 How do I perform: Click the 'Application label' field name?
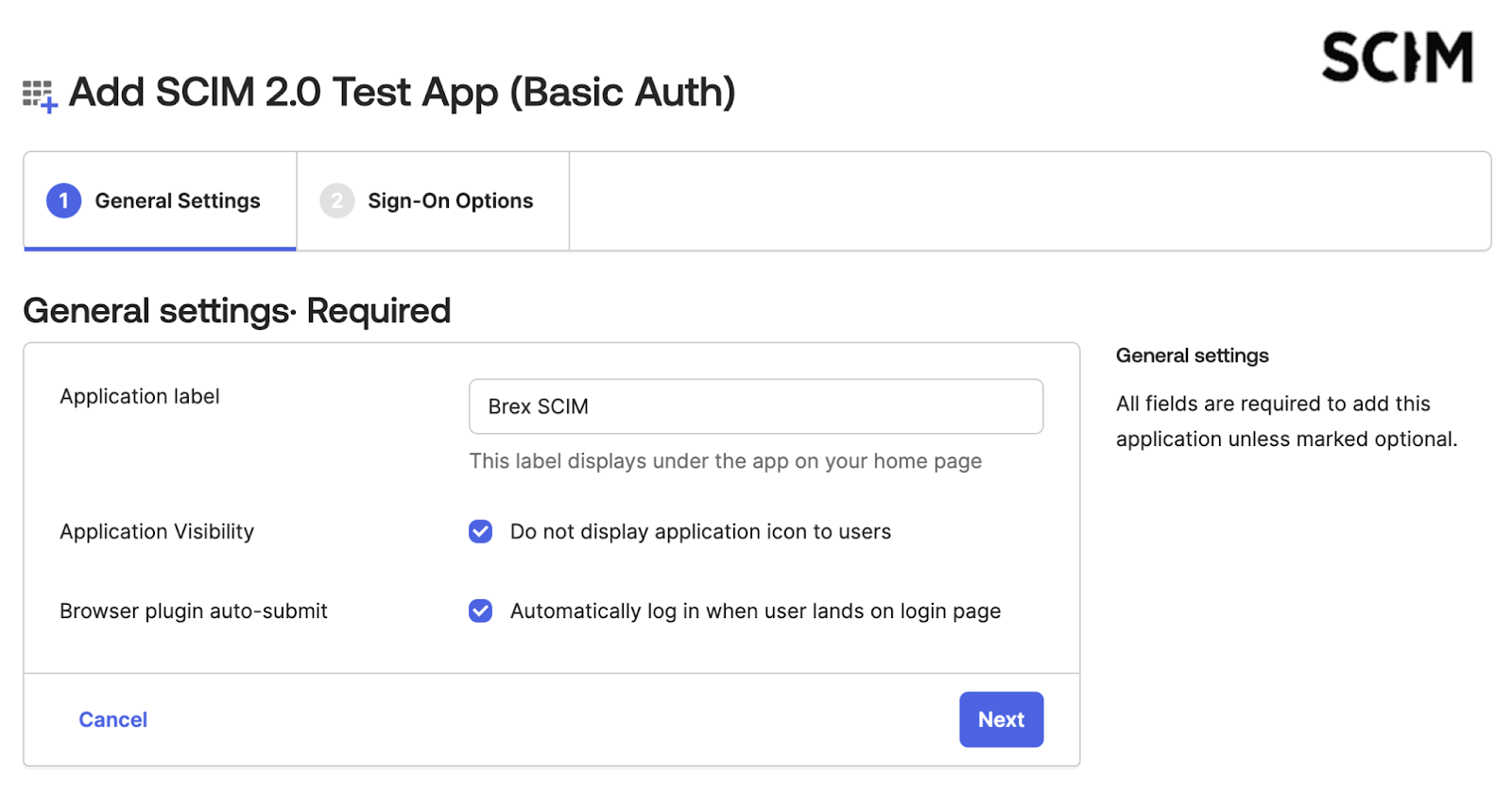click(x=140, y=396)
